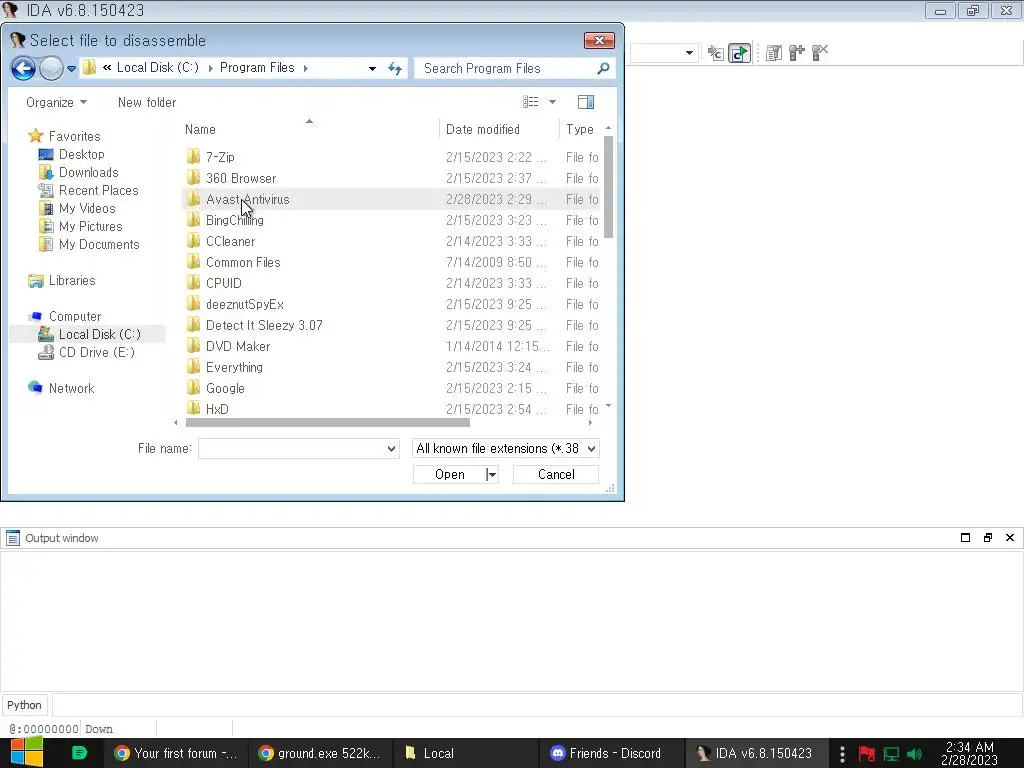Select the Everything folder
The image size is (1024, 768).
391,367
